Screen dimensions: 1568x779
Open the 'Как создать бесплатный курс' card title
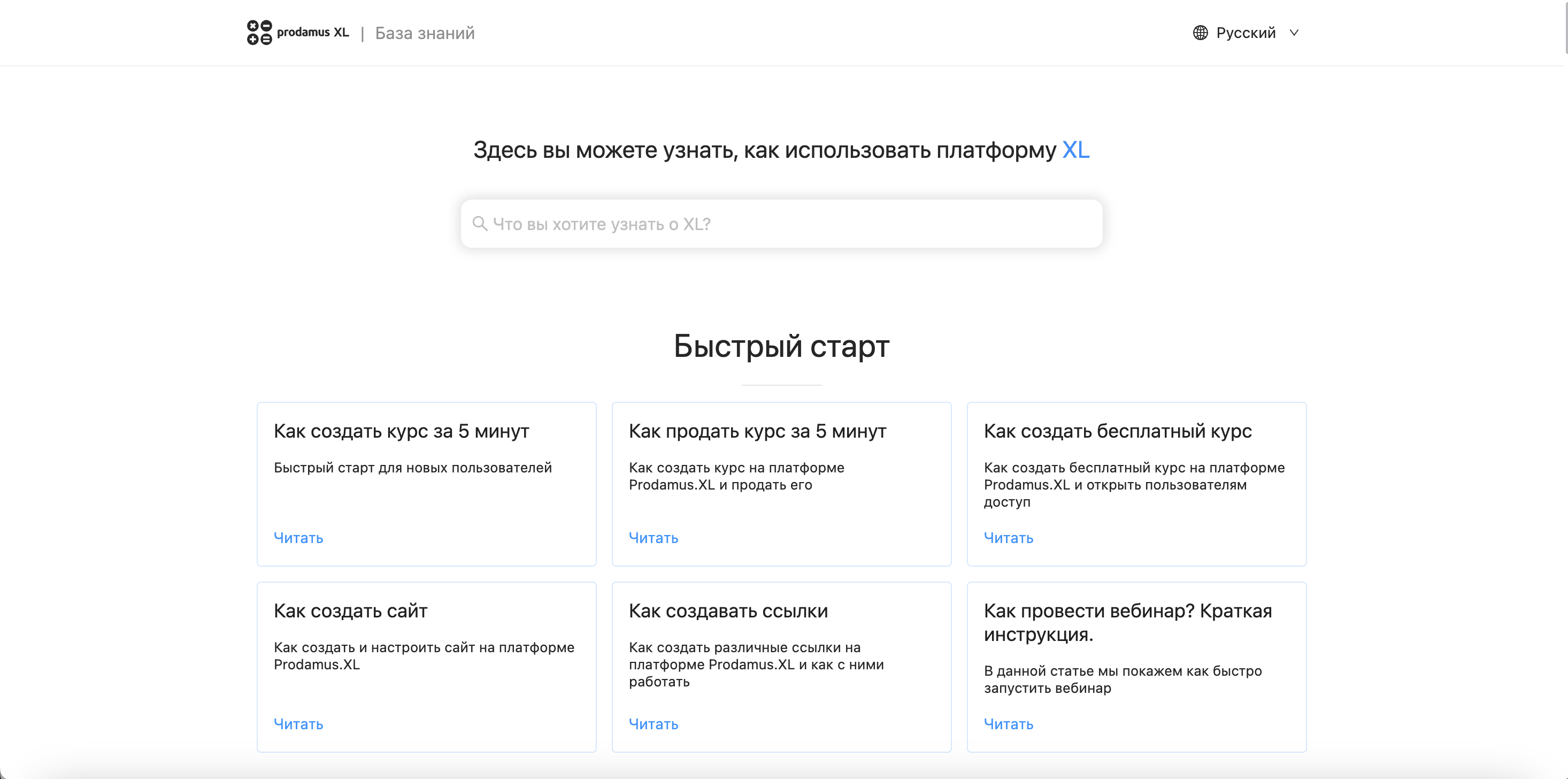click(1118, 431)
